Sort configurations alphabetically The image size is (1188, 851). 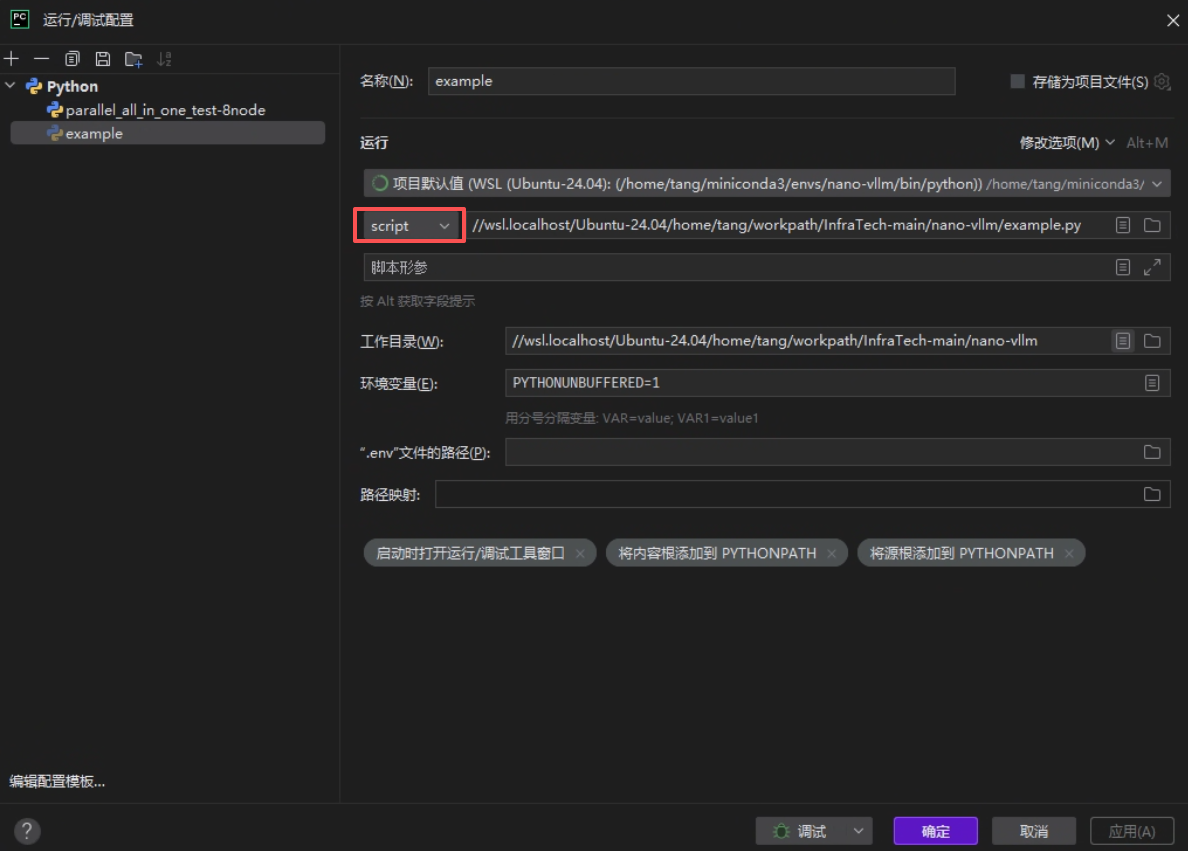tap(164, 58)
